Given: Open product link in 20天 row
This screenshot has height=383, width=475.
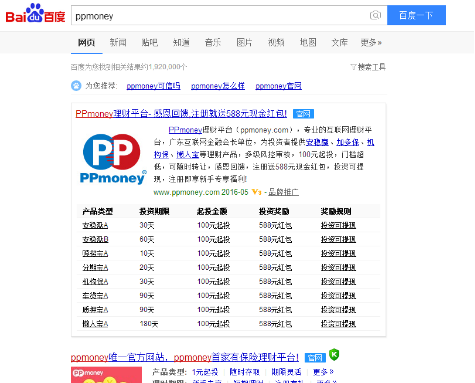Looking at the screenshot, I should click(95, 267).
